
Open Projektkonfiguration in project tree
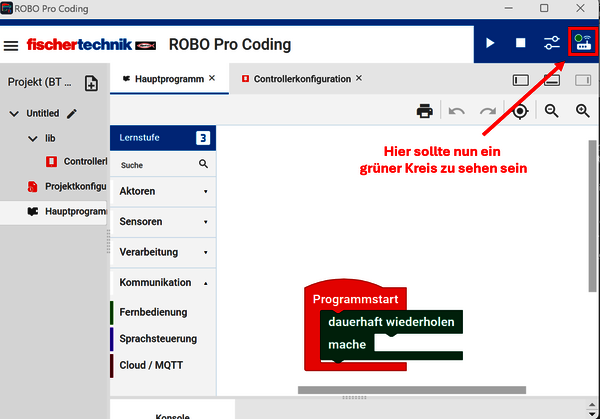[x=67, y=186]
